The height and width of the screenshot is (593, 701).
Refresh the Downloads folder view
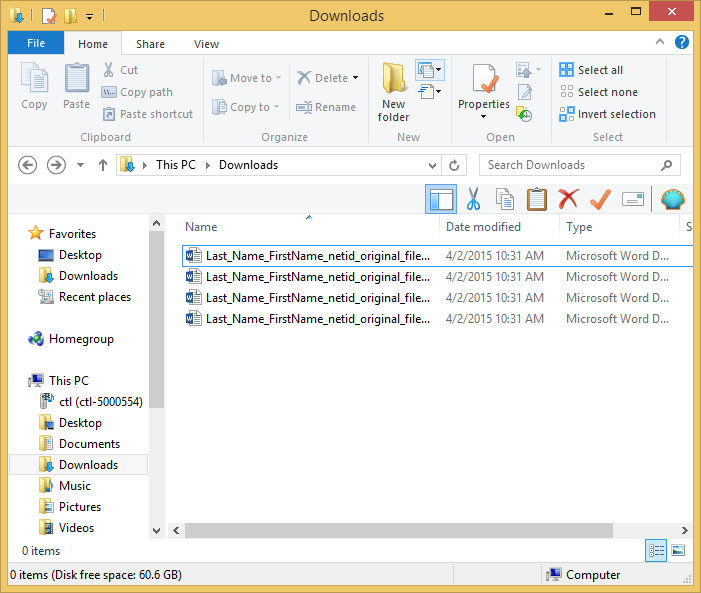click(454, 165)
